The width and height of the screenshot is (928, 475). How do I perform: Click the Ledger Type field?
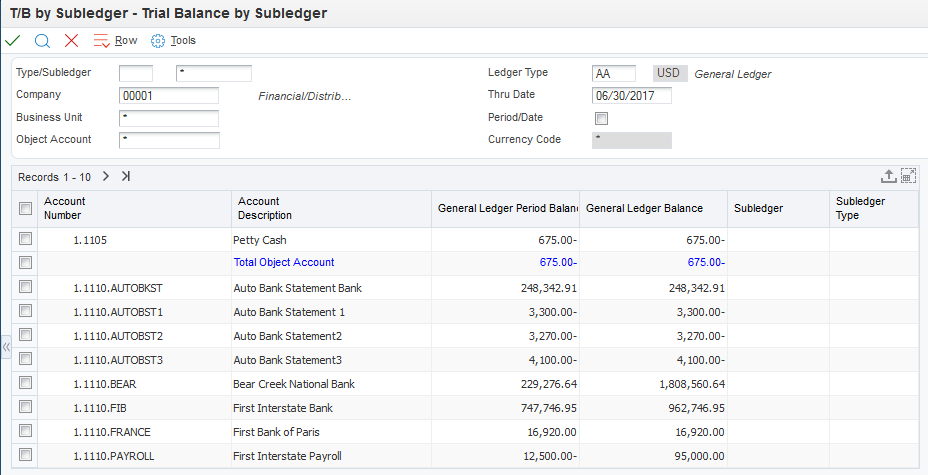613,74
